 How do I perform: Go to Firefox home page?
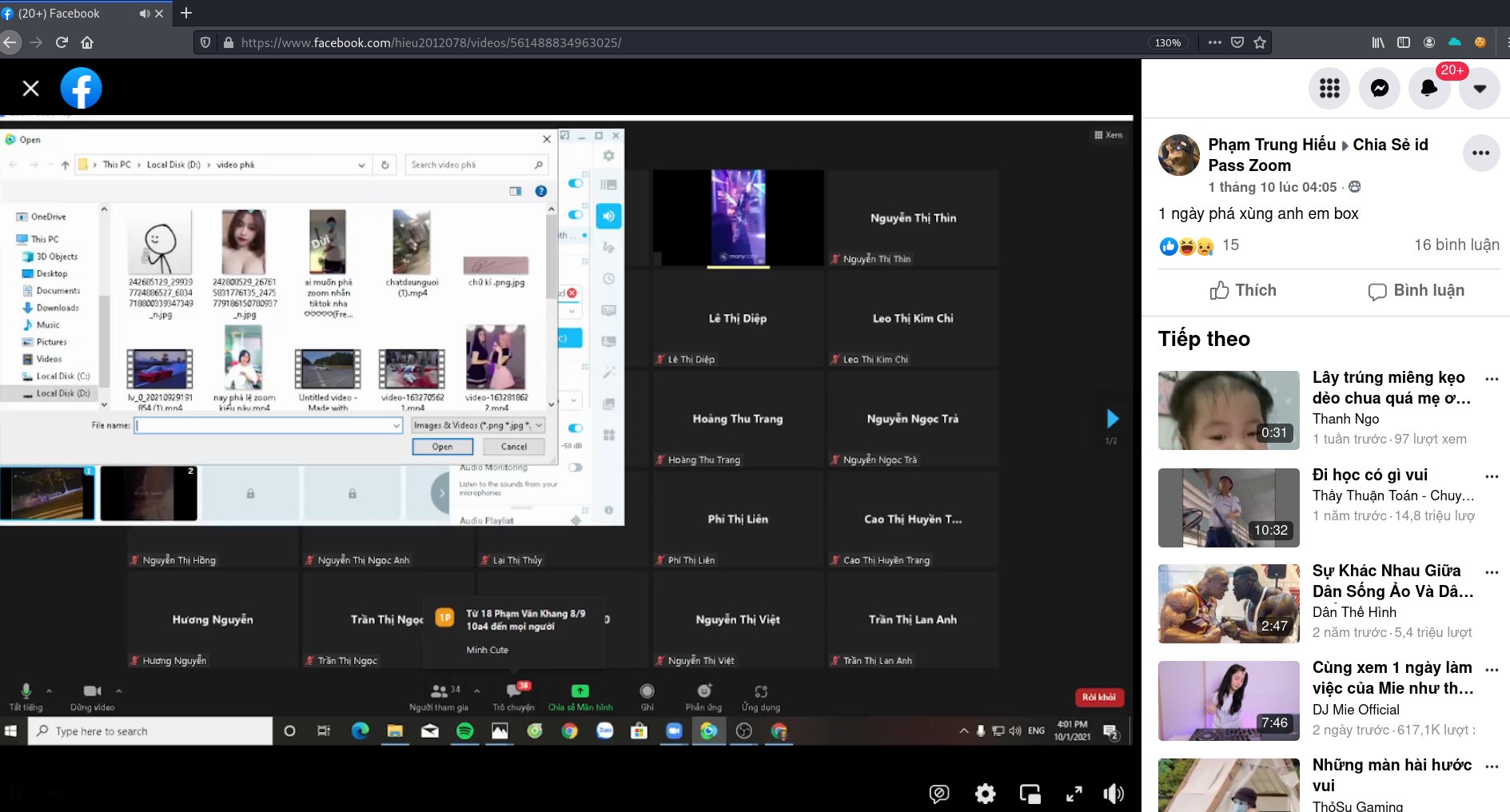pos(87,42)
